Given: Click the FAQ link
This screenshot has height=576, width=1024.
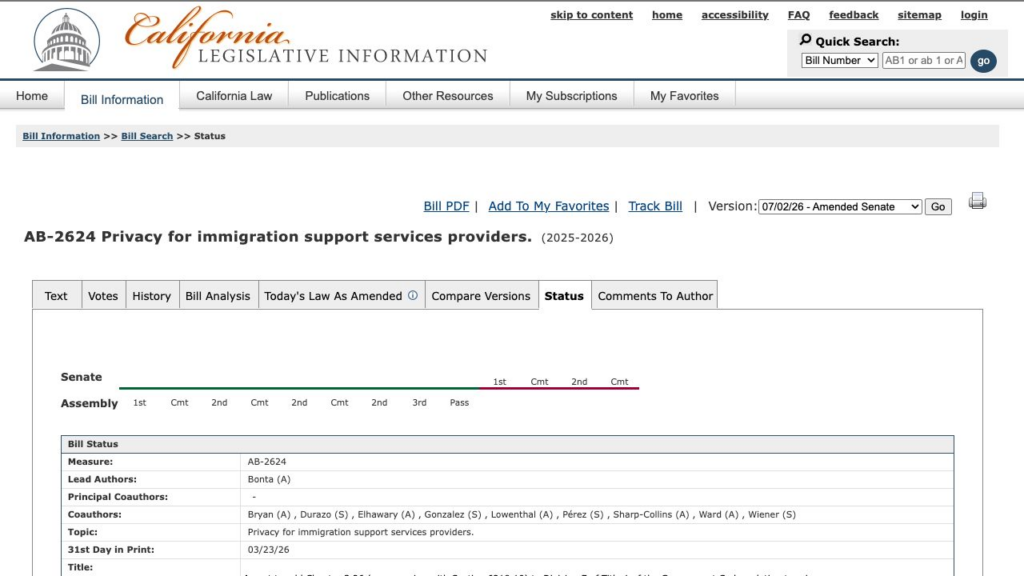Looking at the screenshot, I should [799, 15].
